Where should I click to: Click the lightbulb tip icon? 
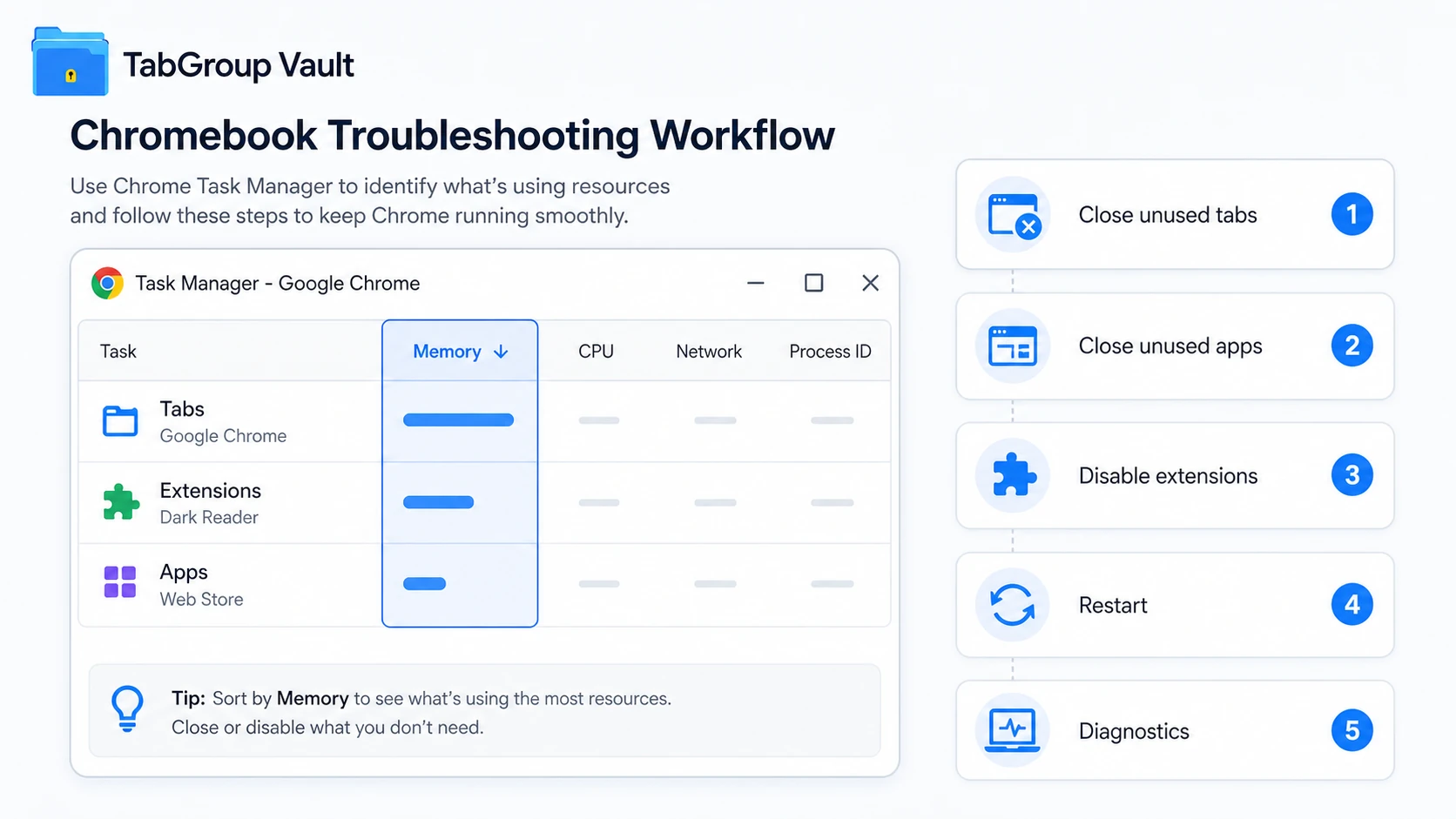tap(127, 708)
